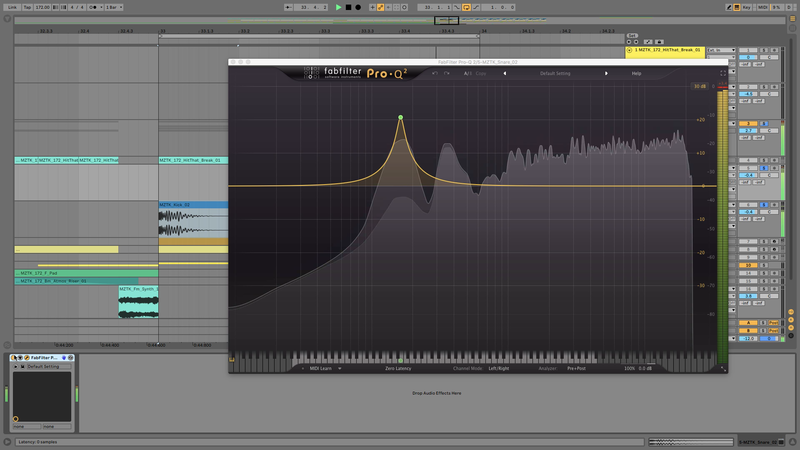The image size is (800, 450).
Task: Tap tempo using the Tap button
Action: point(28,7)
